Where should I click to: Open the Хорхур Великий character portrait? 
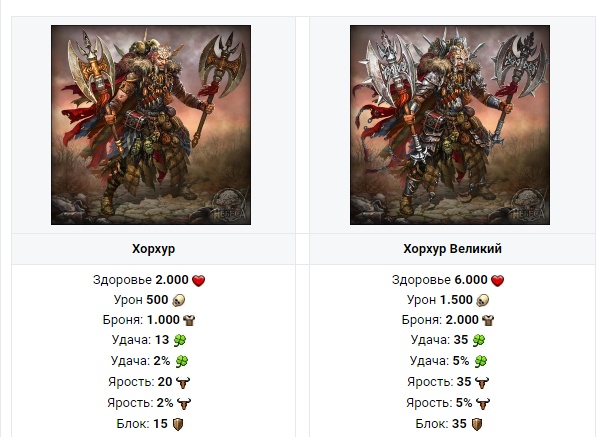[x=450, y=125]
